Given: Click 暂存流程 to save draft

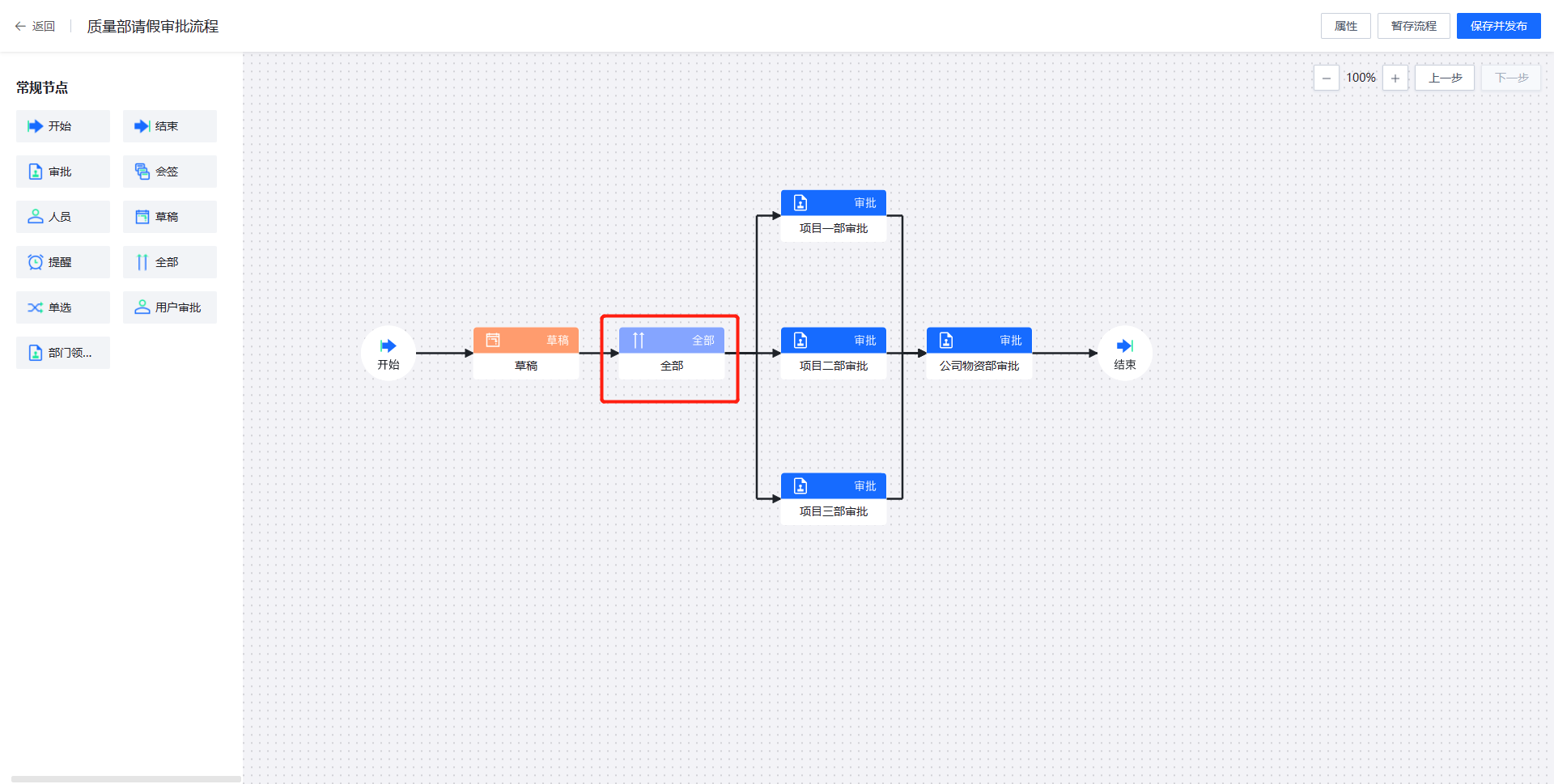Looking at the screenshot, I should click(x=1414, y=26).
